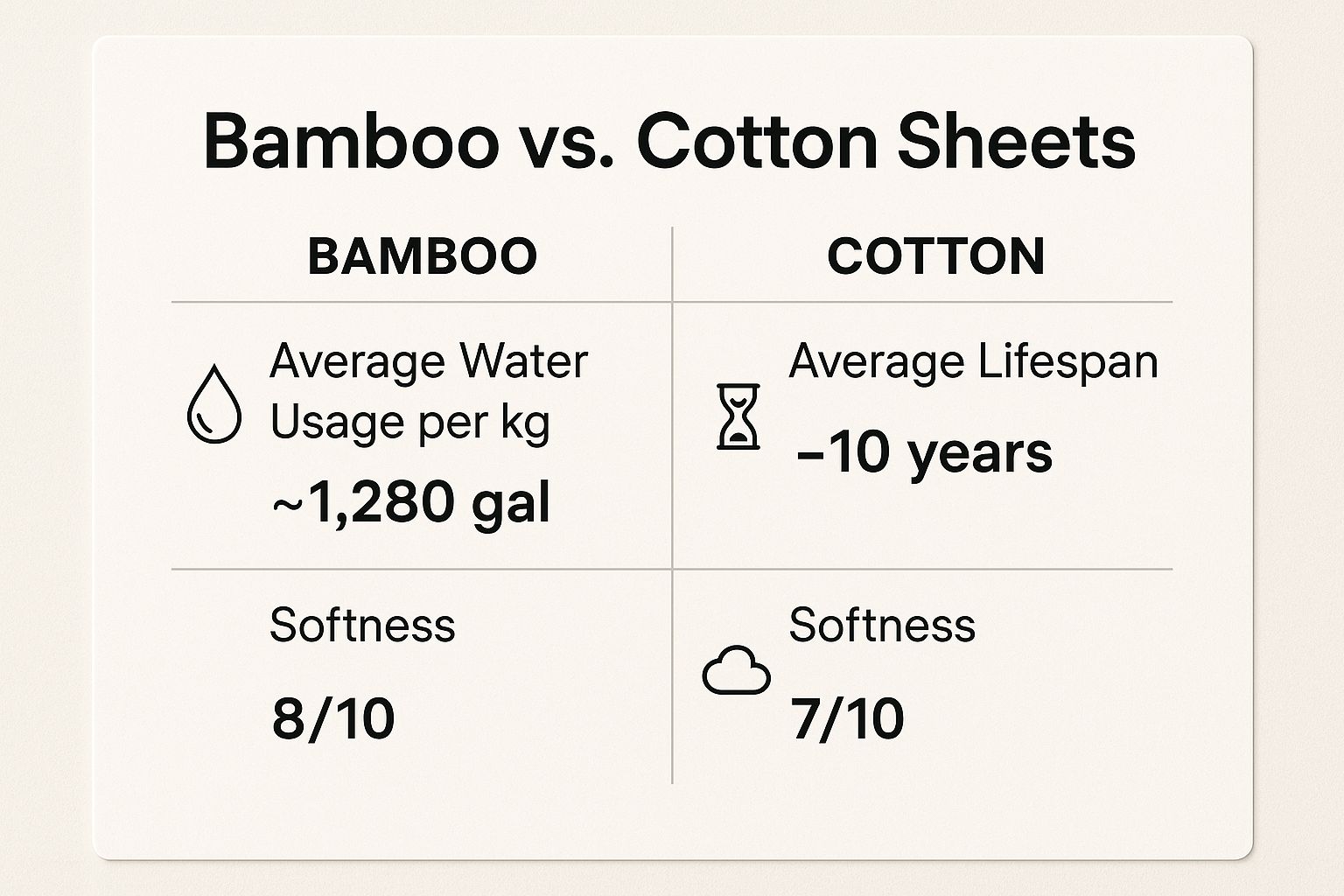Select the COTTON column header
This screenshot has height=896, width=1344.
pyautogui.click(x=936, y=256)
